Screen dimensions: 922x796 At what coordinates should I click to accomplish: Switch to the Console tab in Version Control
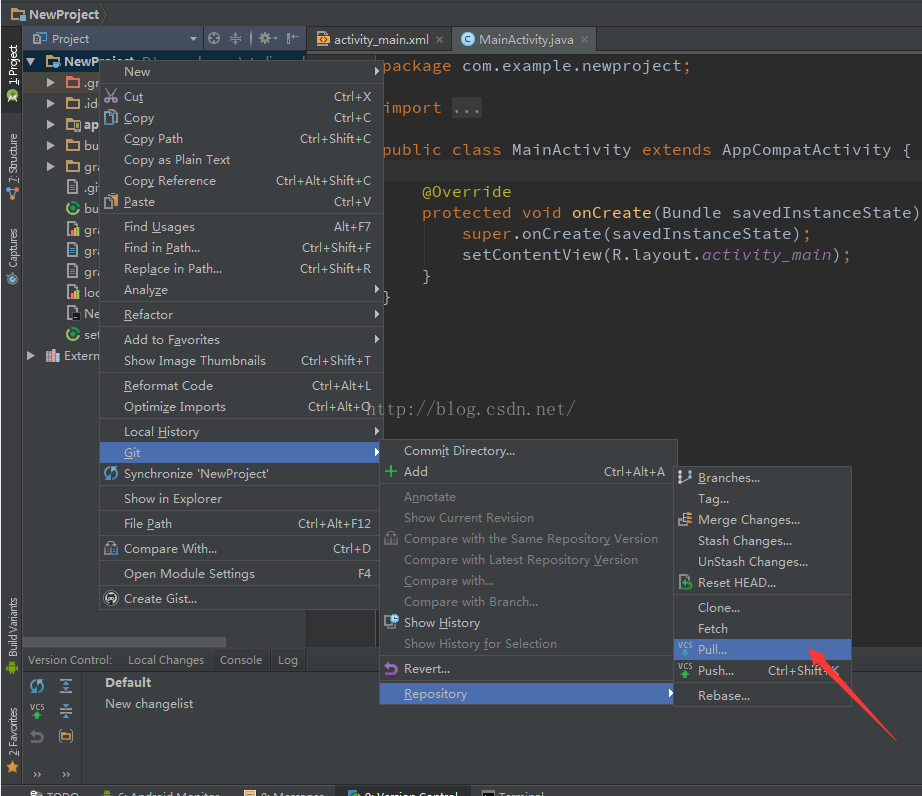click(x=241, y=660)
